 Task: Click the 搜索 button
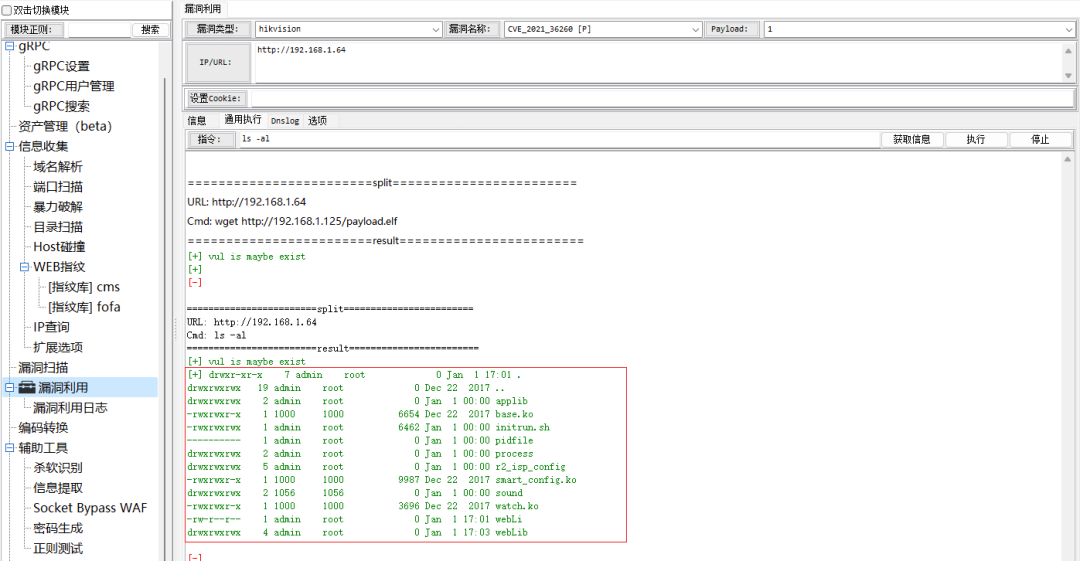150,30
